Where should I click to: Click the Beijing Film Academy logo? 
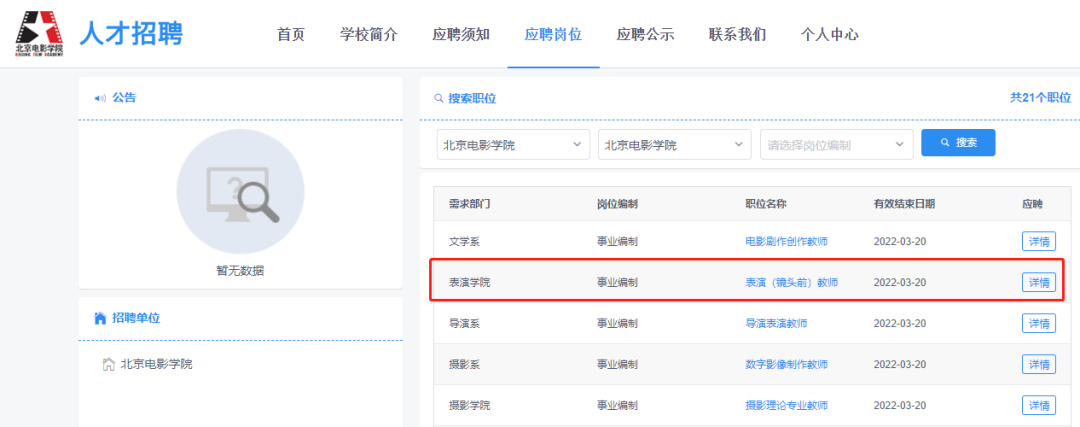[x=39, y=34]
